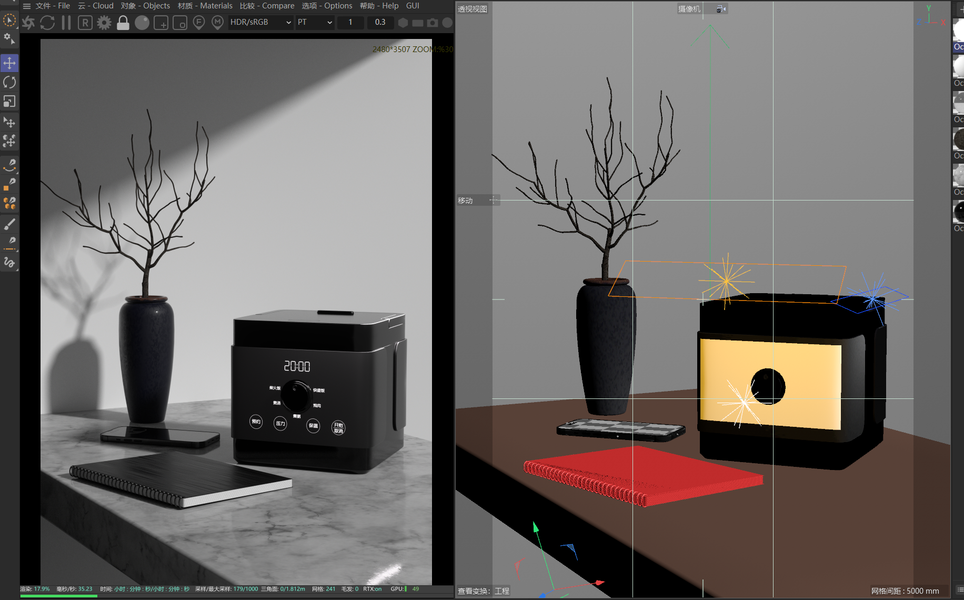Select the Rotate tool
Screen dimensions: 964x600
pos(9,82)
